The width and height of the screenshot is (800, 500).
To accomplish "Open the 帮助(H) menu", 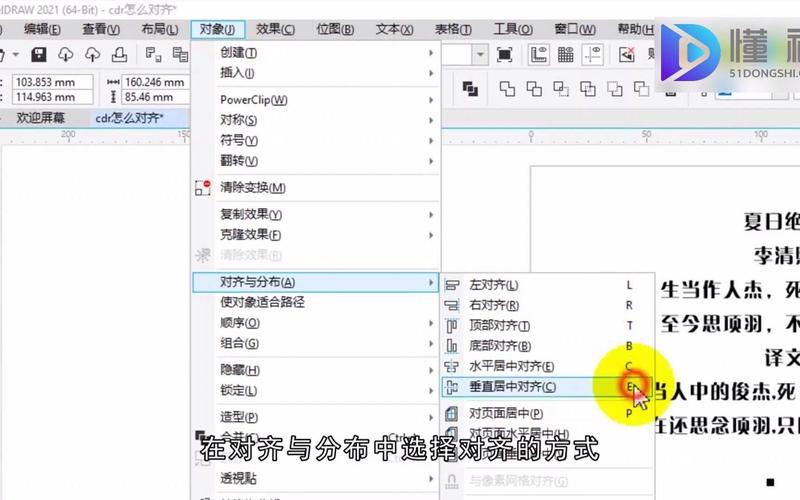I will (635, 29).
